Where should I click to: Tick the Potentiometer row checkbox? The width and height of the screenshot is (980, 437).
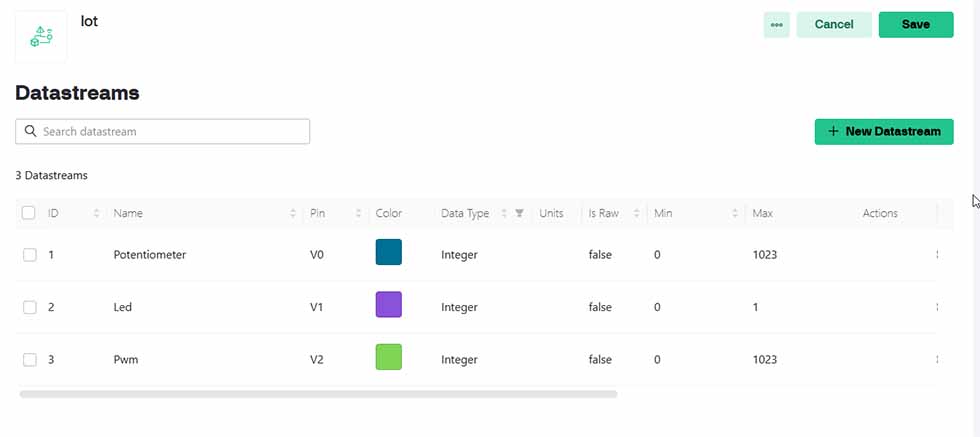pyautogui.click(x=29, y=254)
